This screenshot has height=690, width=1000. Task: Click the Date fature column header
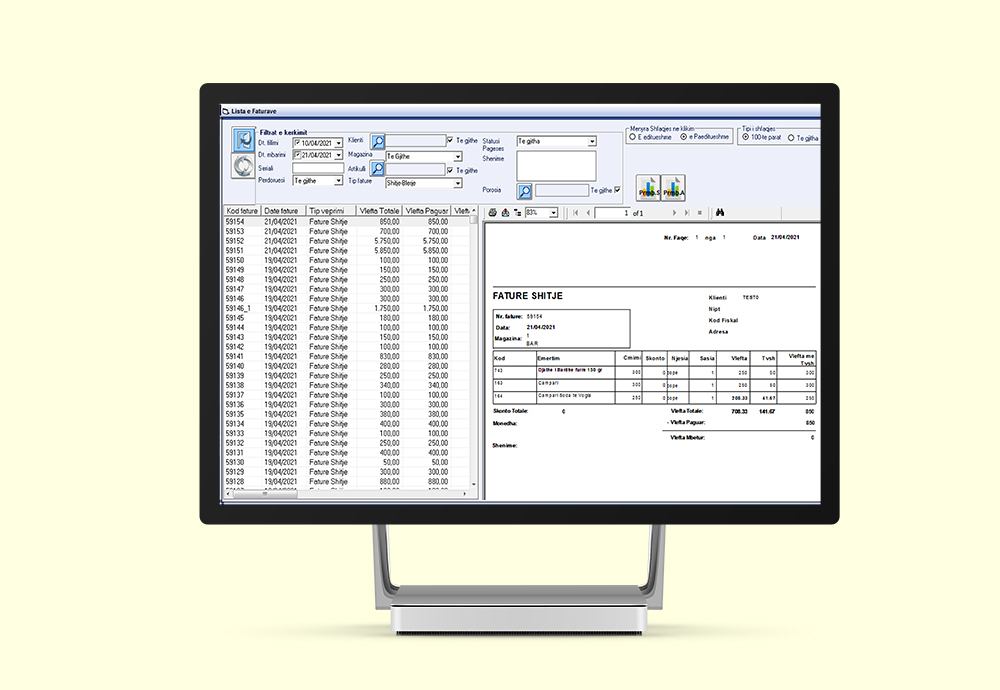[283, 211]
